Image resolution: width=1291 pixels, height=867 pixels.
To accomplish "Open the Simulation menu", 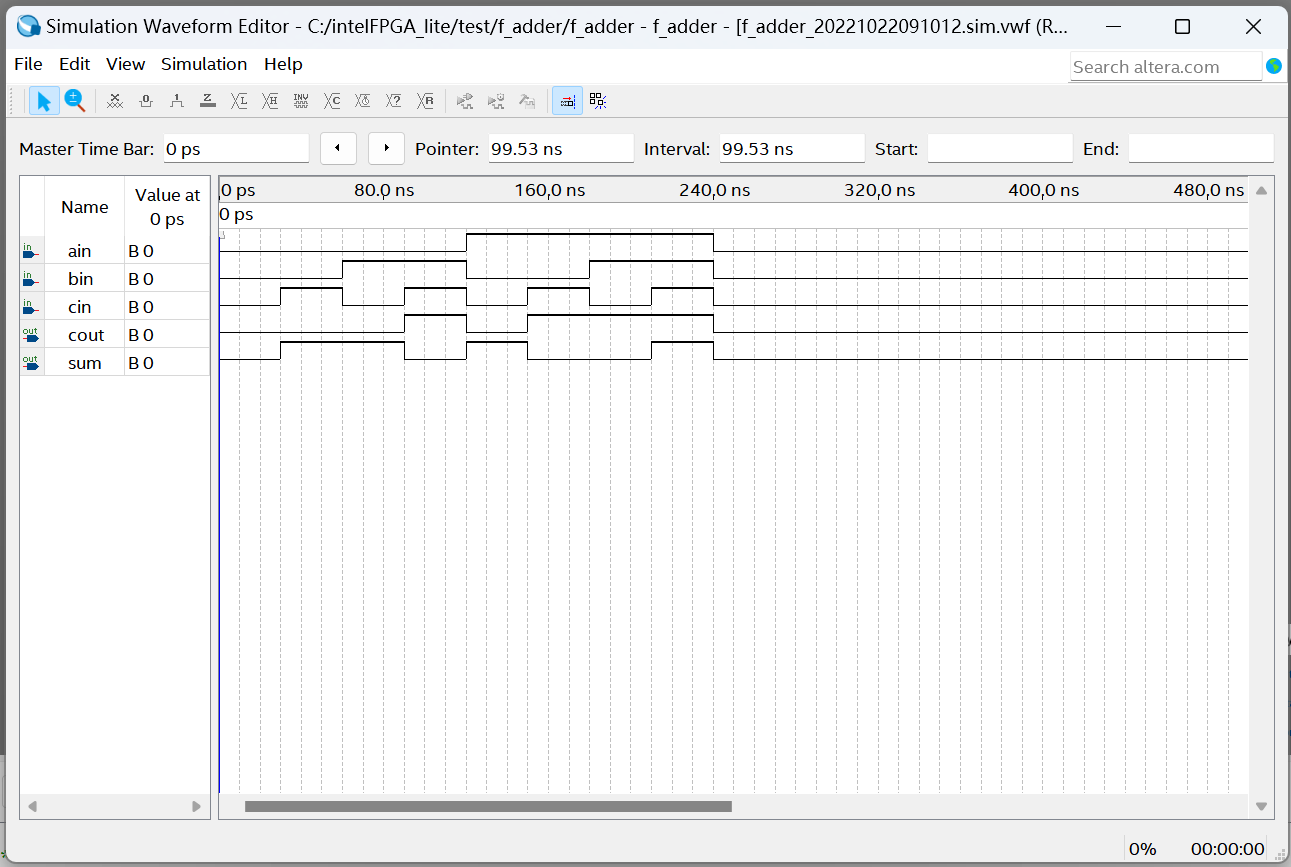I will coord(204,64).
